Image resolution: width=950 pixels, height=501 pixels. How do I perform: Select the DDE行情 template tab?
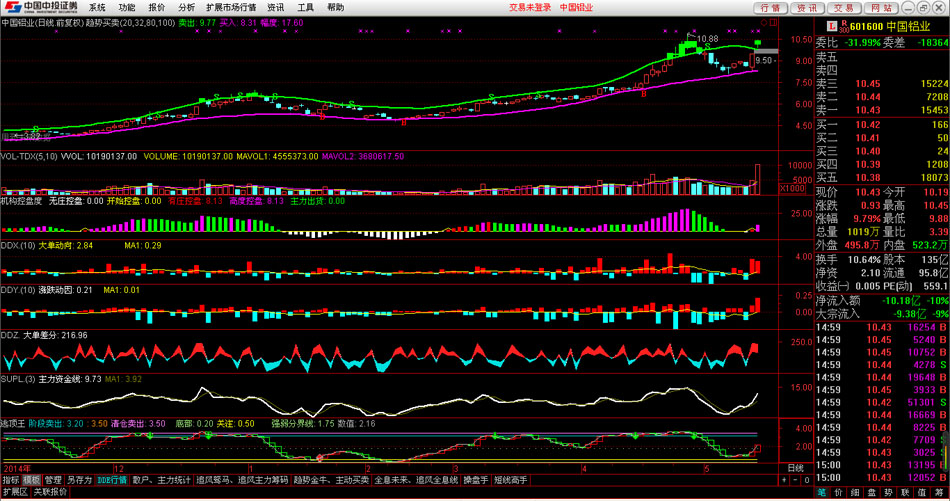point(112,480)
